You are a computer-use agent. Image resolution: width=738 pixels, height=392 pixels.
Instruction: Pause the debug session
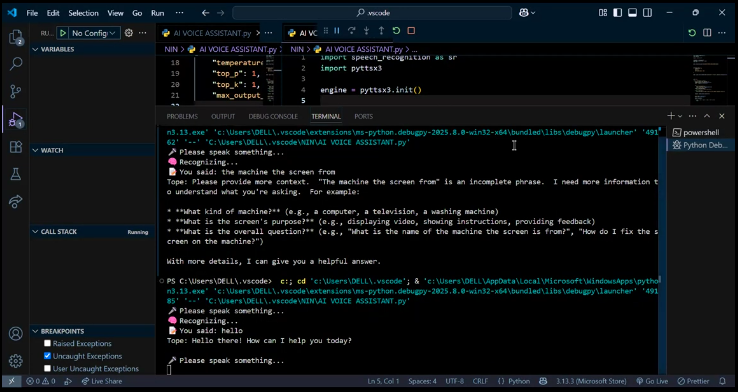click(337, 31)
